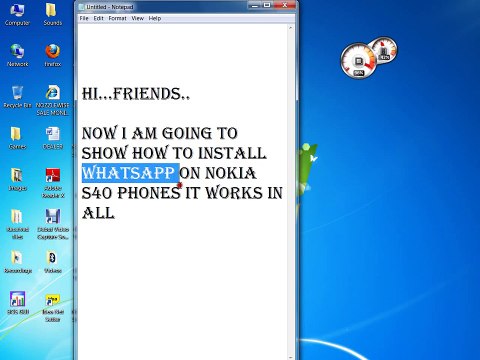Click the word INSTALL in Notepad
This screenshot has width=480, height=360.
[x=232, y=153]
